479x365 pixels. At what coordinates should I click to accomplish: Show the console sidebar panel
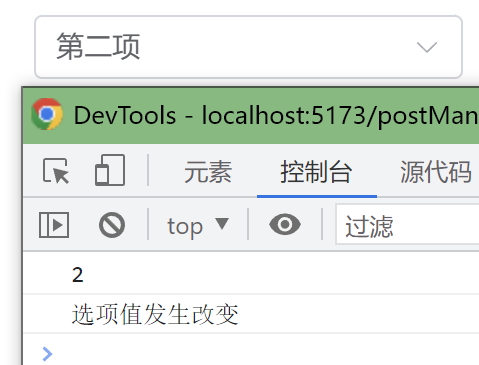click(54, 225)
